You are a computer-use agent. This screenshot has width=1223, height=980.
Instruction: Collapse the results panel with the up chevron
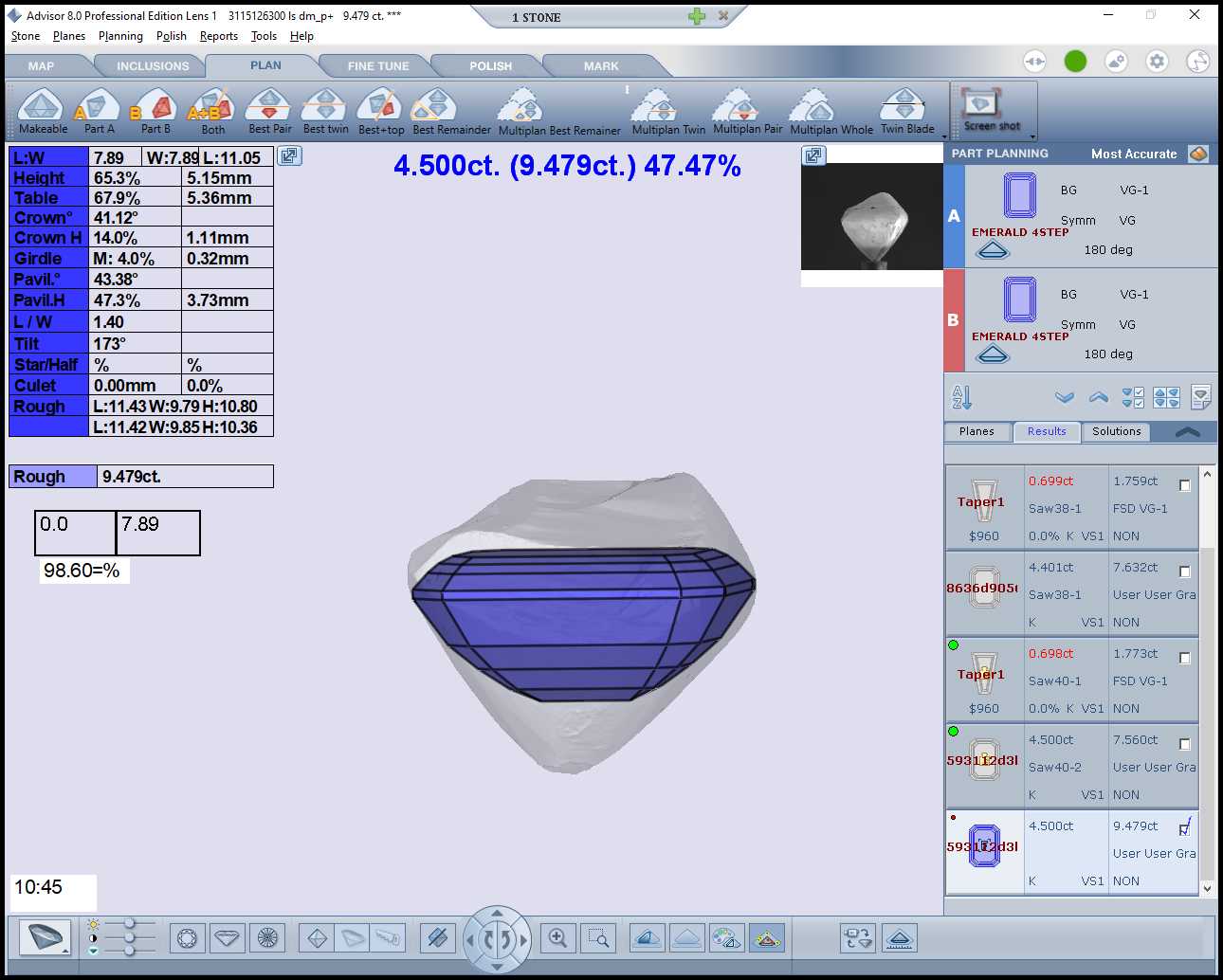point(1187,432)
